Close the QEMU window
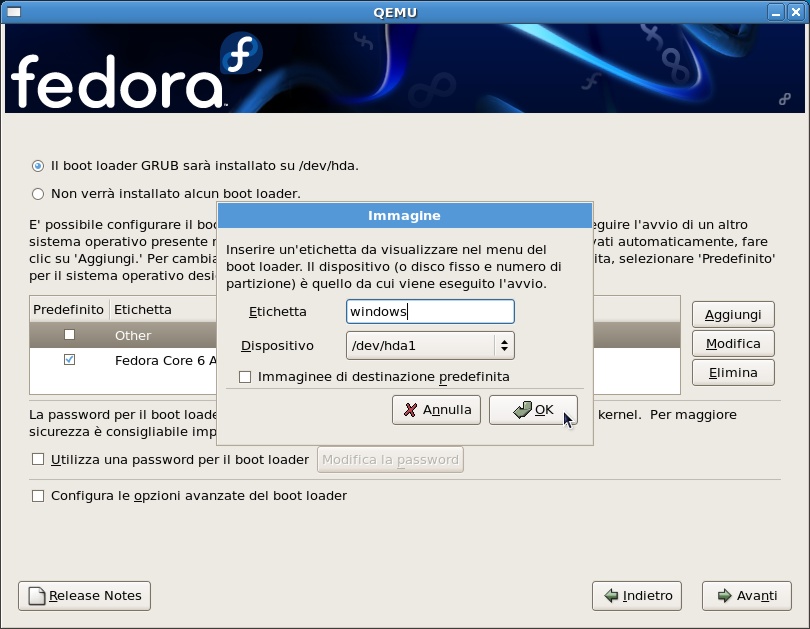Screen dimensions: 810x629 point(796,12)
